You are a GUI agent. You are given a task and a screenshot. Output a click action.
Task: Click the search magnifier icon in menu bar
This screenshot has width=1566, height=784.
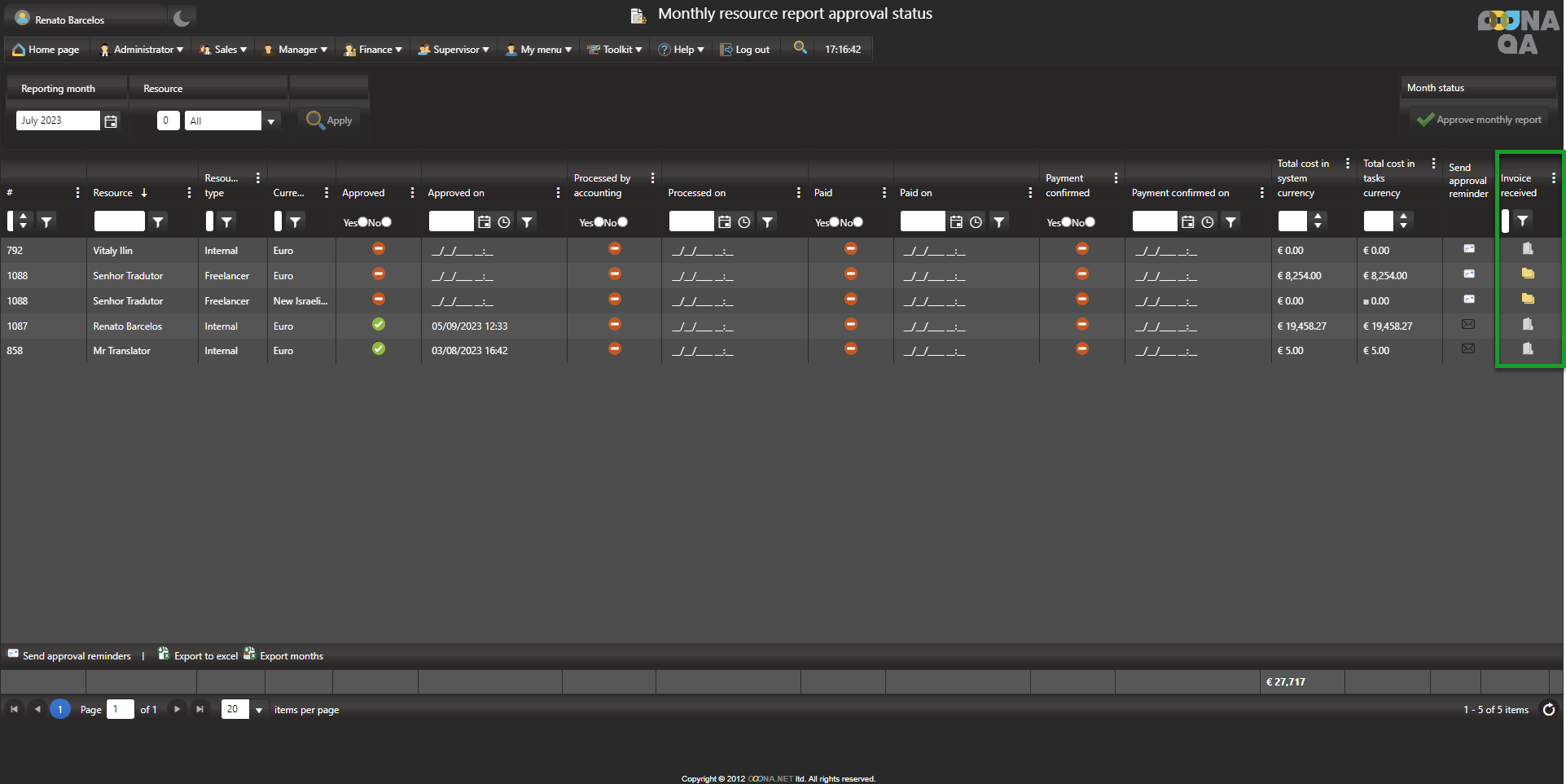click(x=801, y=48)
